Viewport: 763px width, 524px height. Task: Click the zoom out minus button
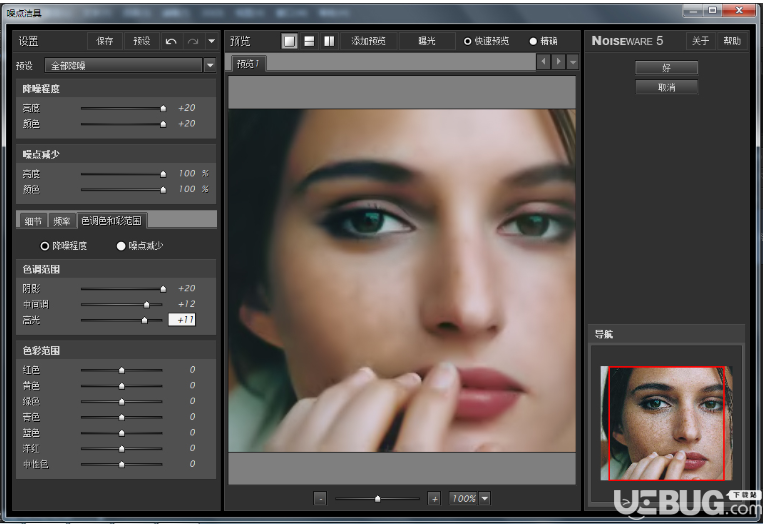coord(320,499)
